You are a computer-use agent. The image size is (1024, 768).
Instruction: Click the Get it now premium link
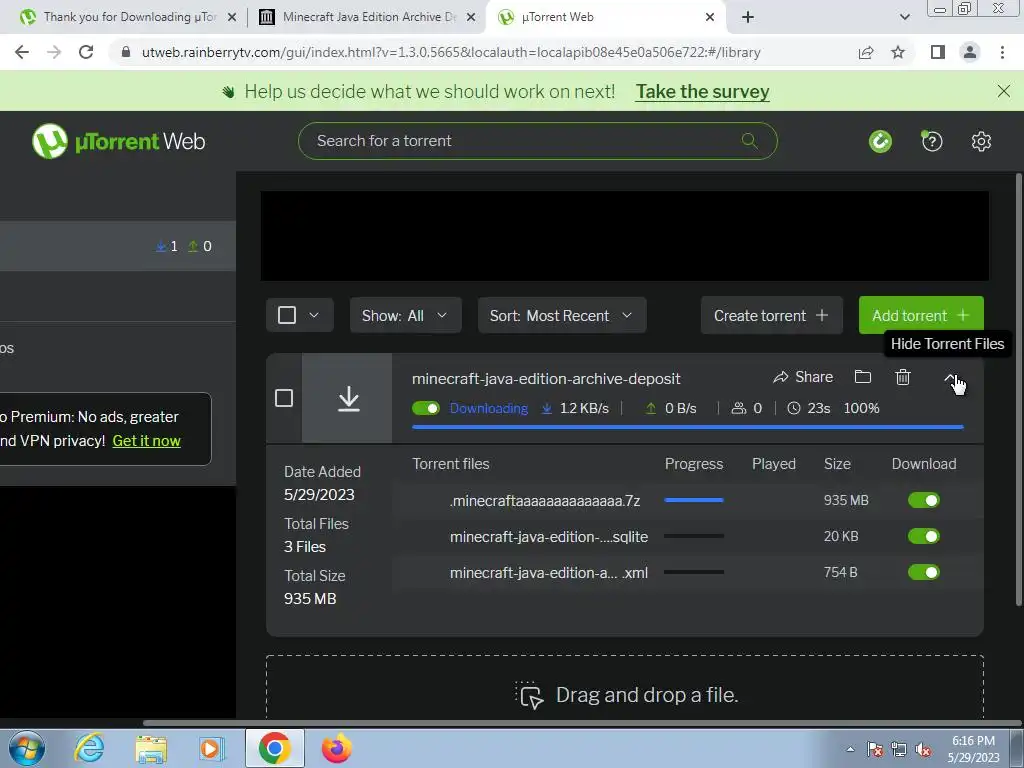[146, 441]
